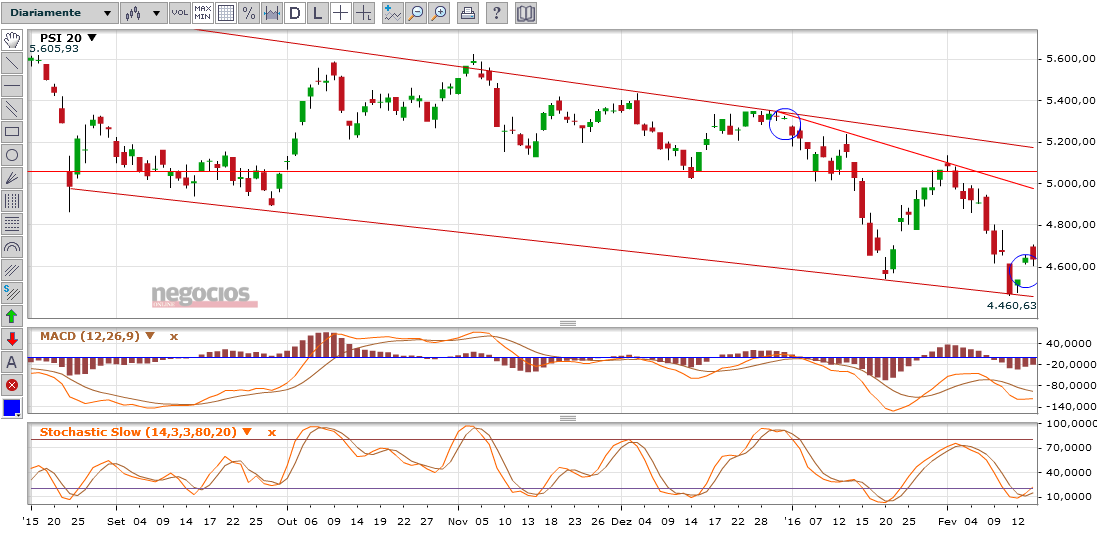Select the text annotation tool

tap(13, 362)
